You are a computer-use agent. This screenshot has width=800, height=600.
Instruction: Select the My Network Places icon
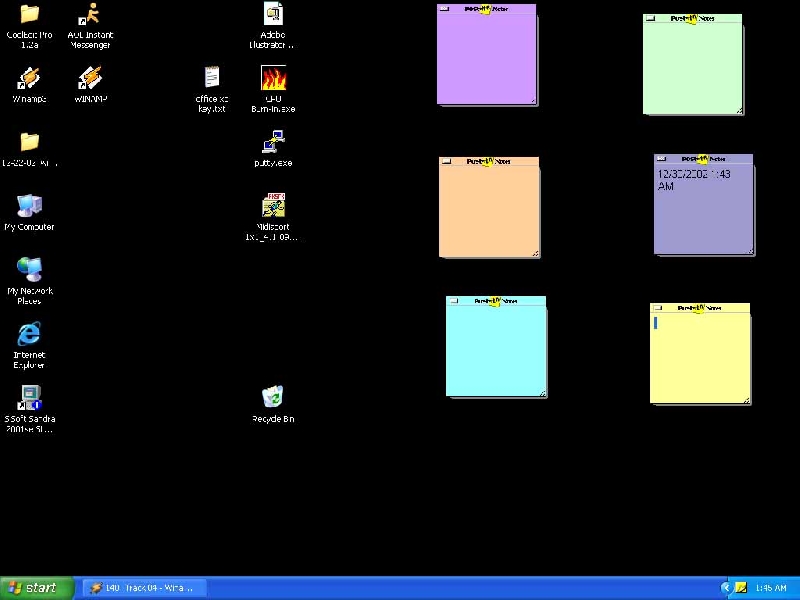click(x=30, y=270)
